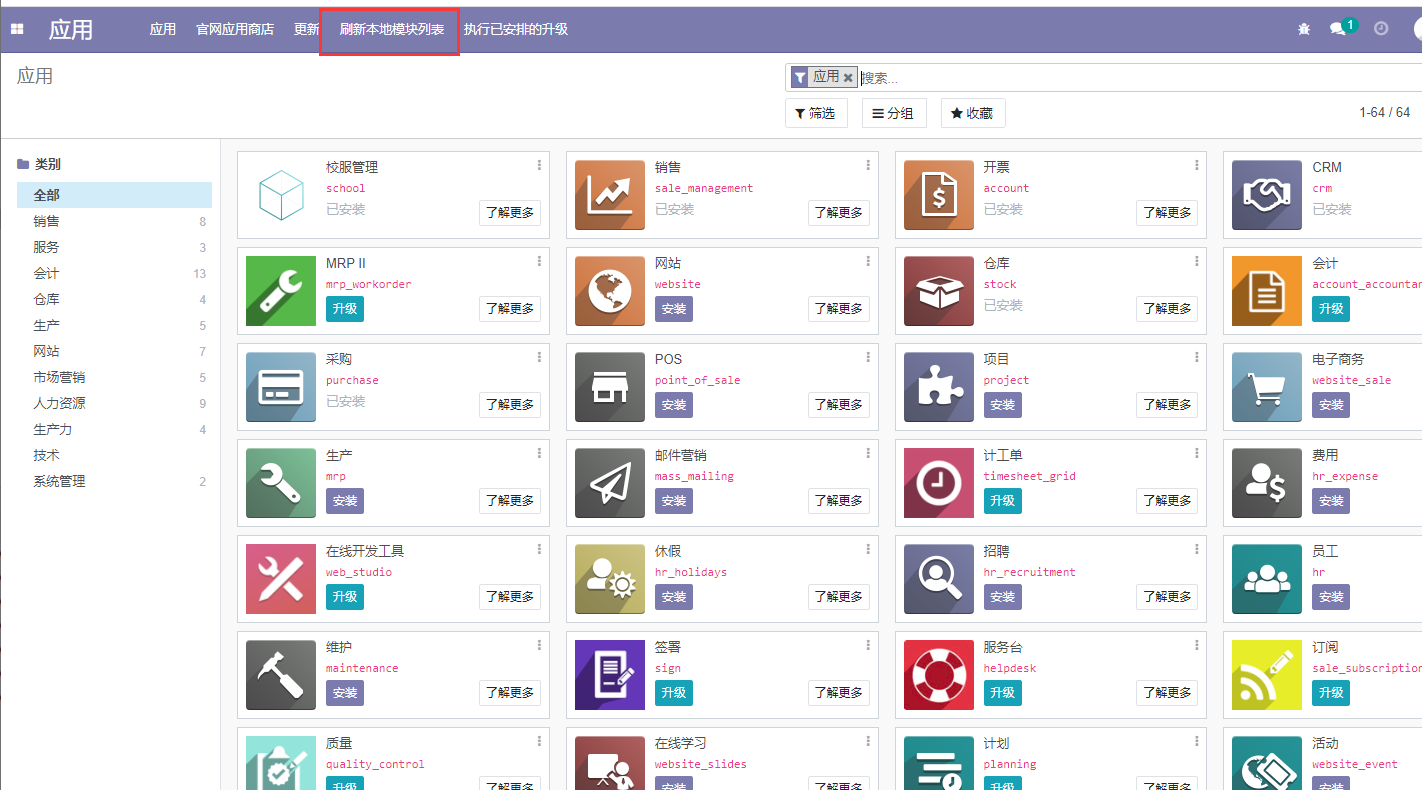Click the 开票 invoice app icon
This screenshot has height=790, width=1422.
click(x=938, y=195)
